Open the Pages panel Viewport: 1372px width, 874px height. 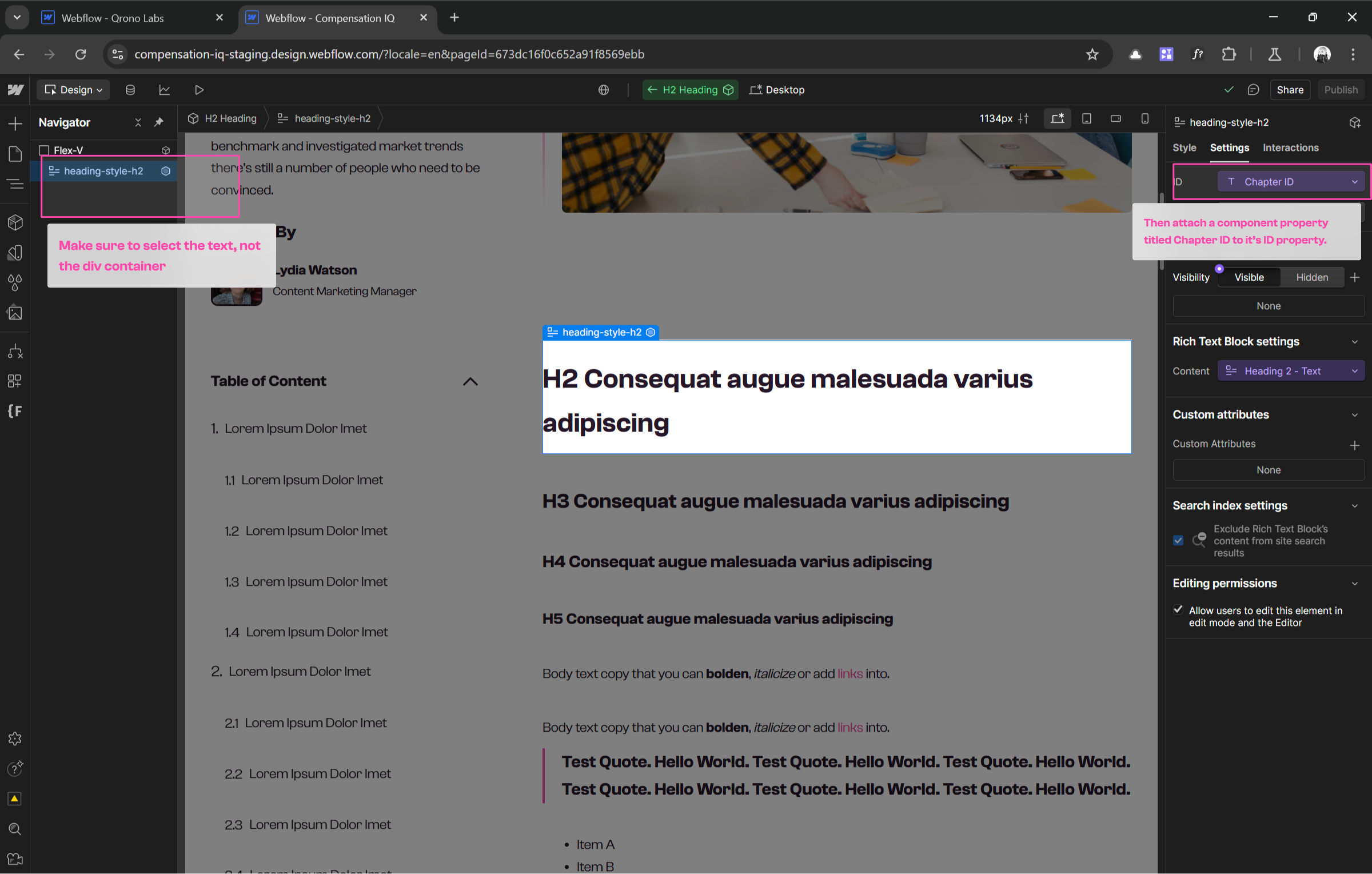click(x=15, y=153)
